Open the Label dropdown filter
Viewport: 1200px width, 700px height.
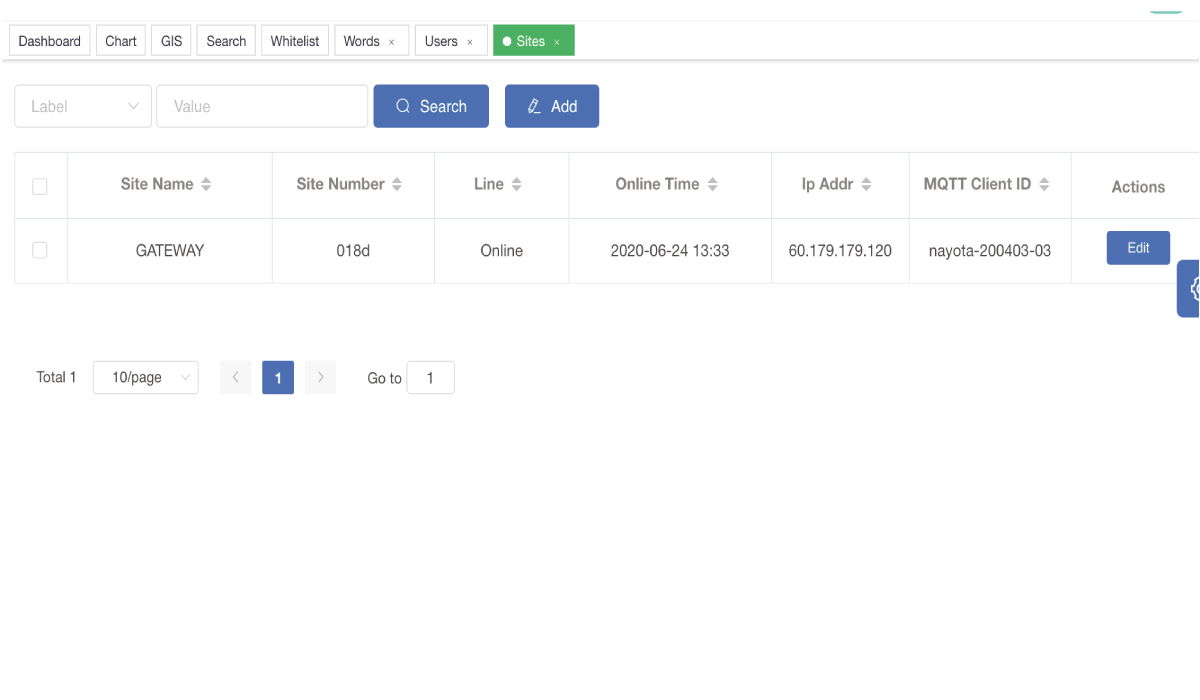pos(83,106)
